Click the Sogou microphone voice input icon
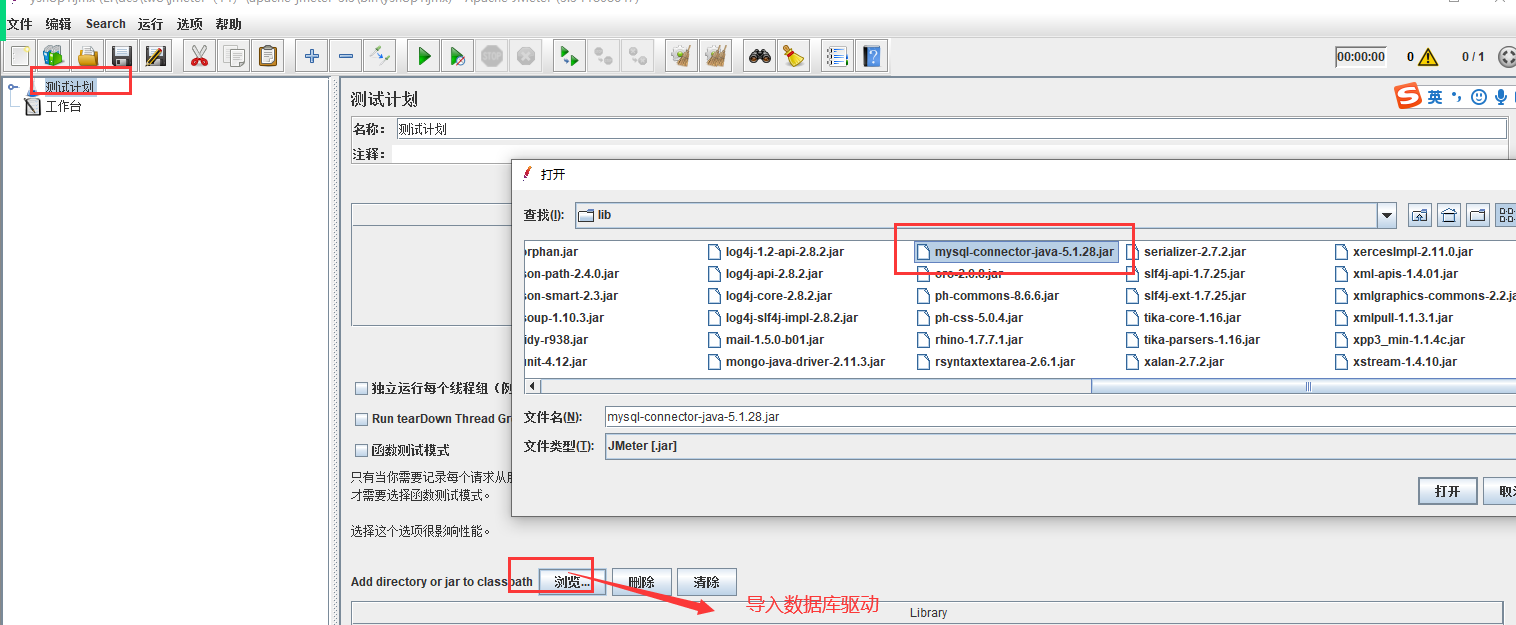The width and height of the screenshot is (1516, 625). tap(1501, 97)
